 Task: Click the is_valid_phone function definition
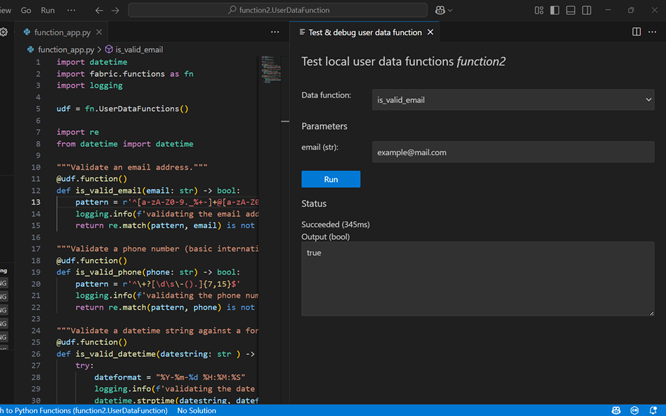148,272
